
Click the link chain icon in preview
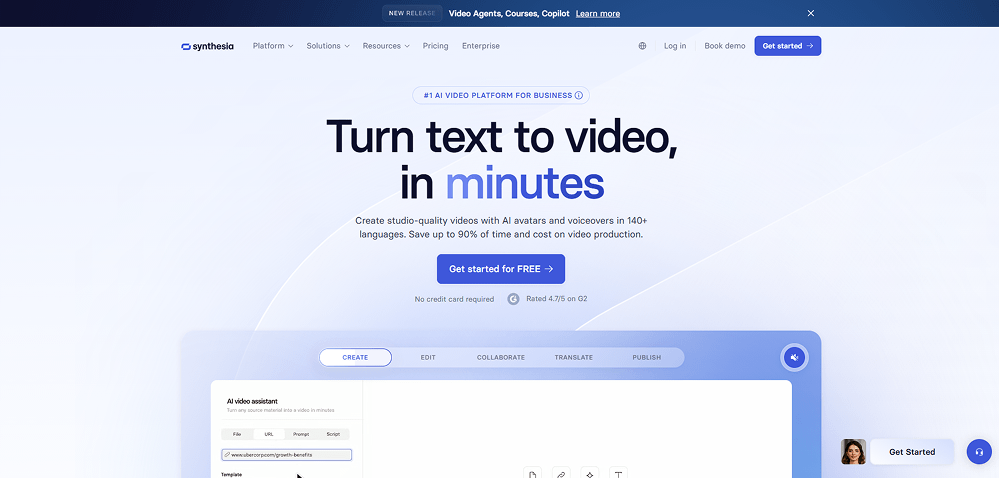click(561, 473)
